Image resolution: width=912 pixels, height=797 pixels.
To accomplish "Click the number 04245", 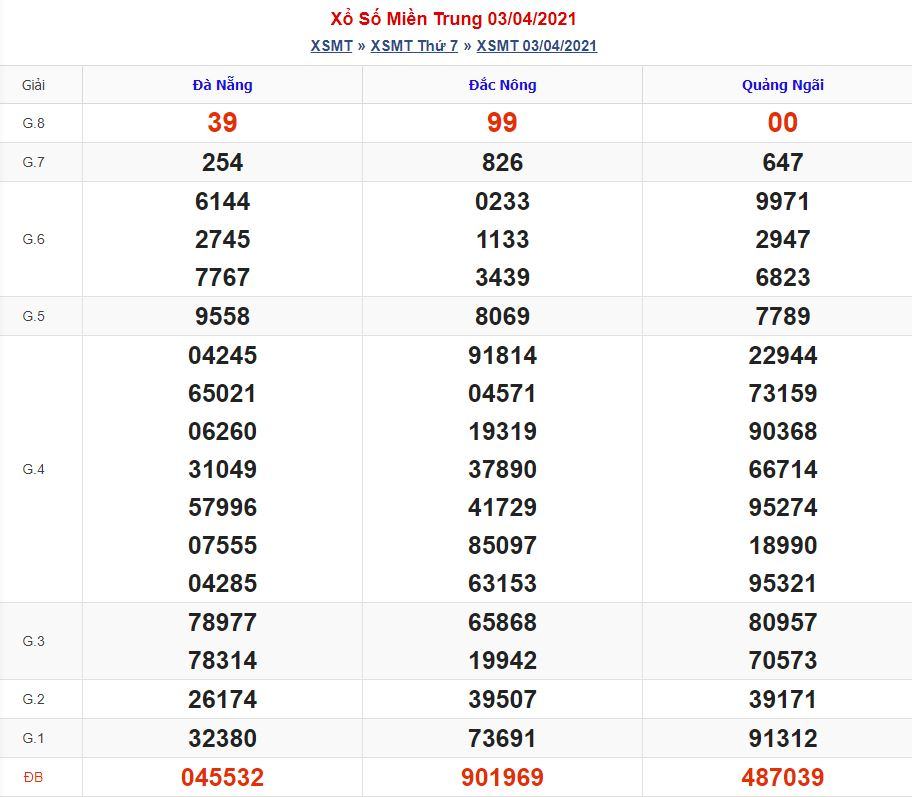I will coord(223,355).
